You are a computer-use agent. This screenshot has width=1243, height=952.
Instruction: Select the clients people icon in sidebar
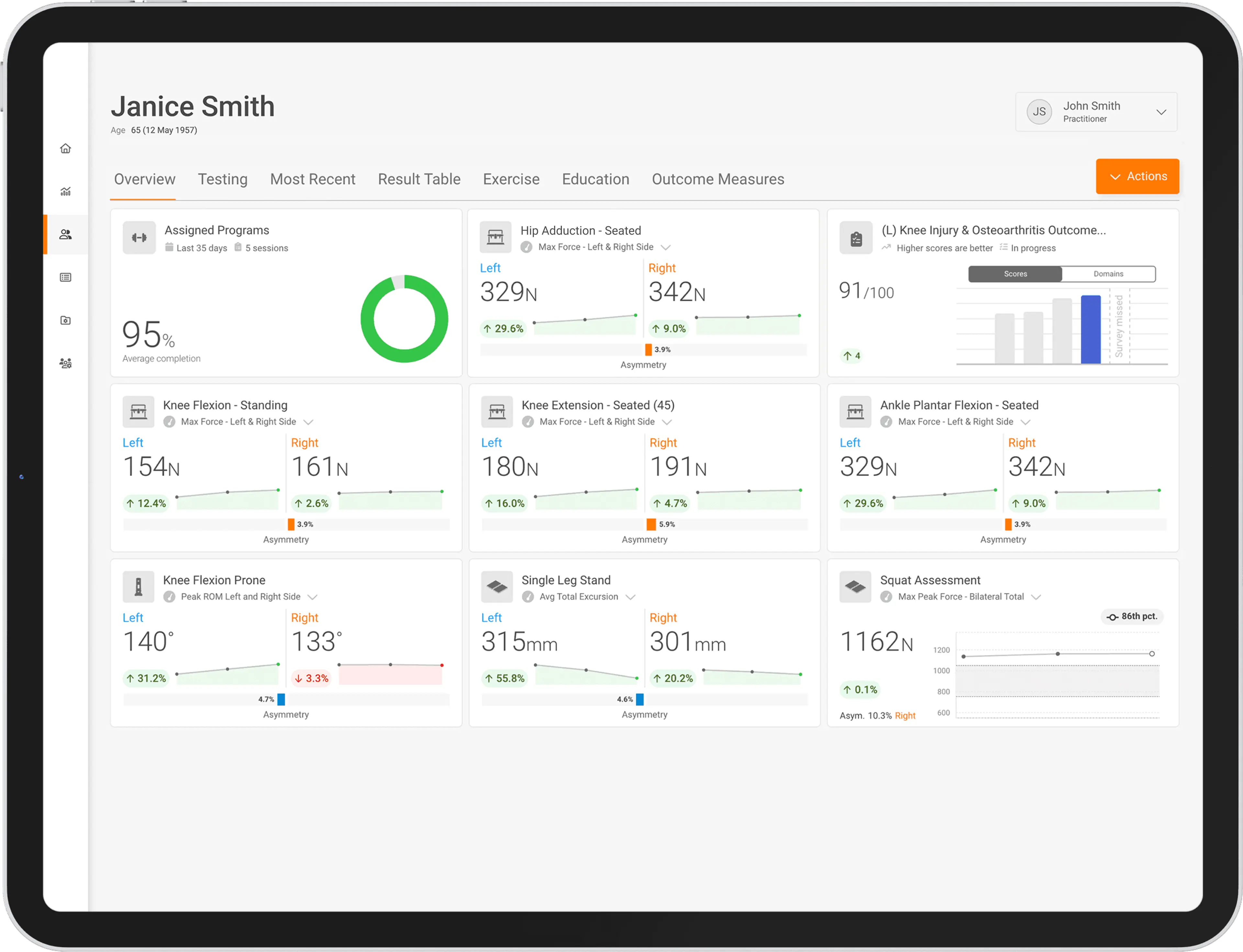(66, 235)
